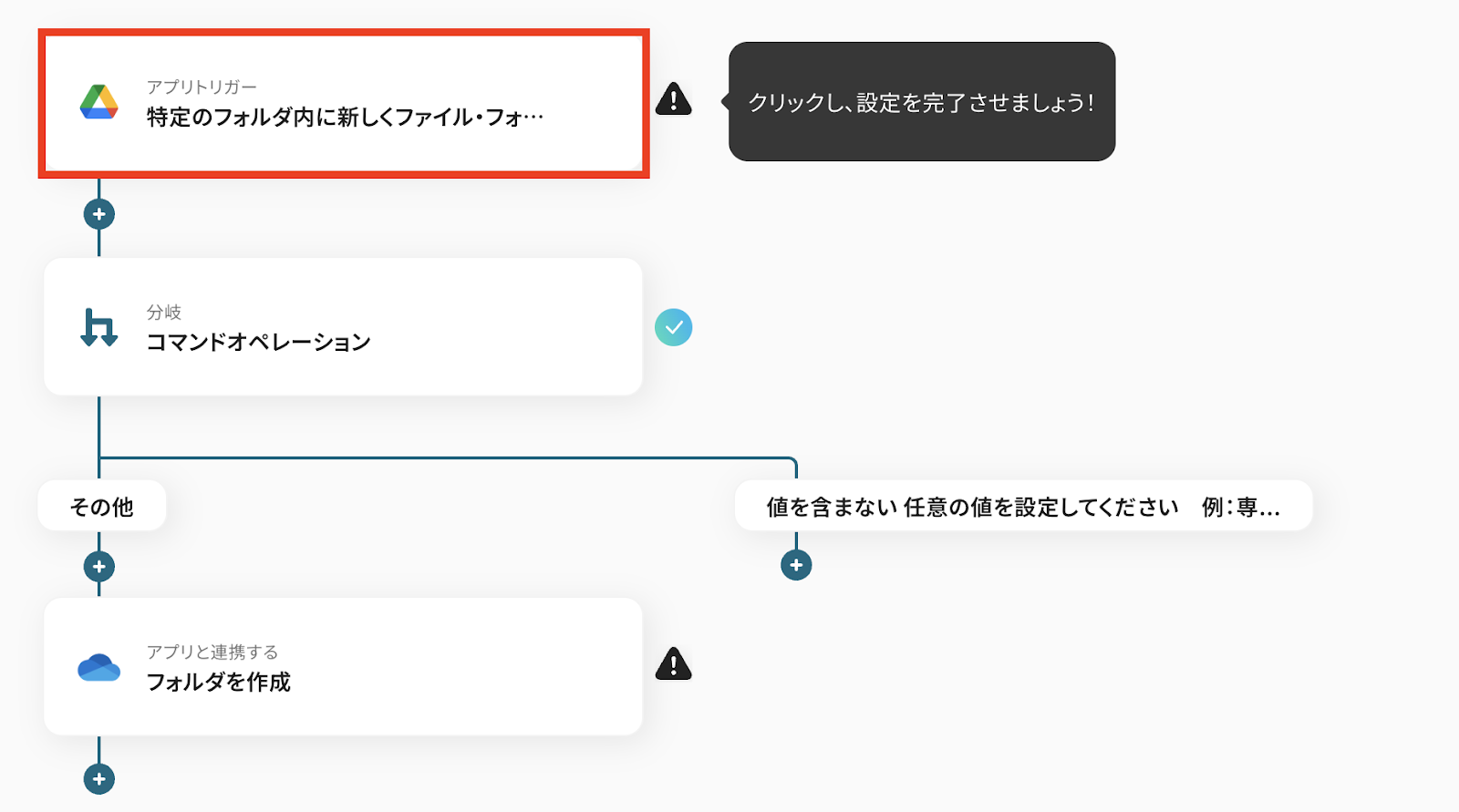Click the branch icon in 分岐 card
The image size is (1459, 812).
coord(98,327)
